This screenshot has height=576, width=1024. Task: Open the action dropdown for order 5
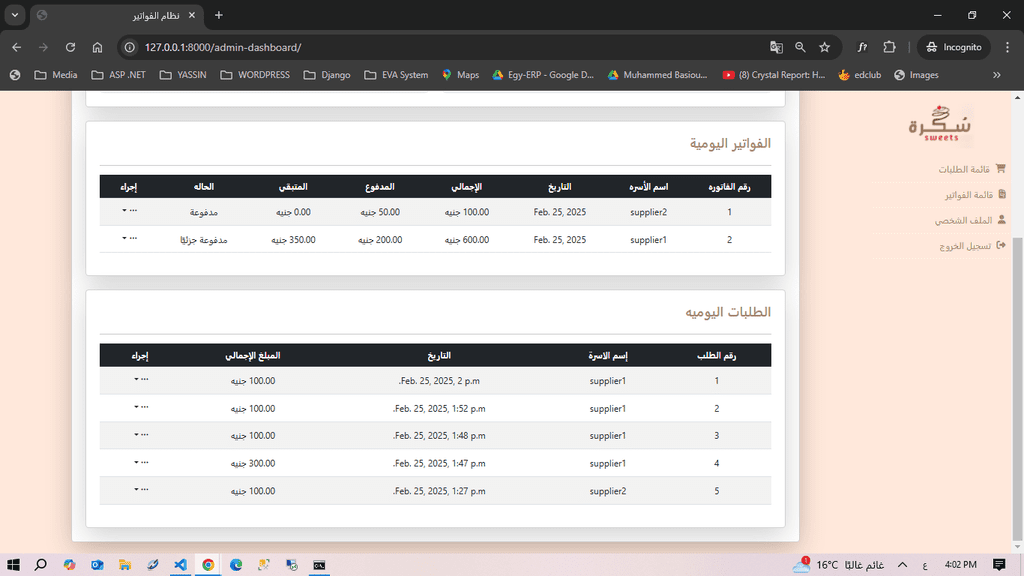[141, 490]
